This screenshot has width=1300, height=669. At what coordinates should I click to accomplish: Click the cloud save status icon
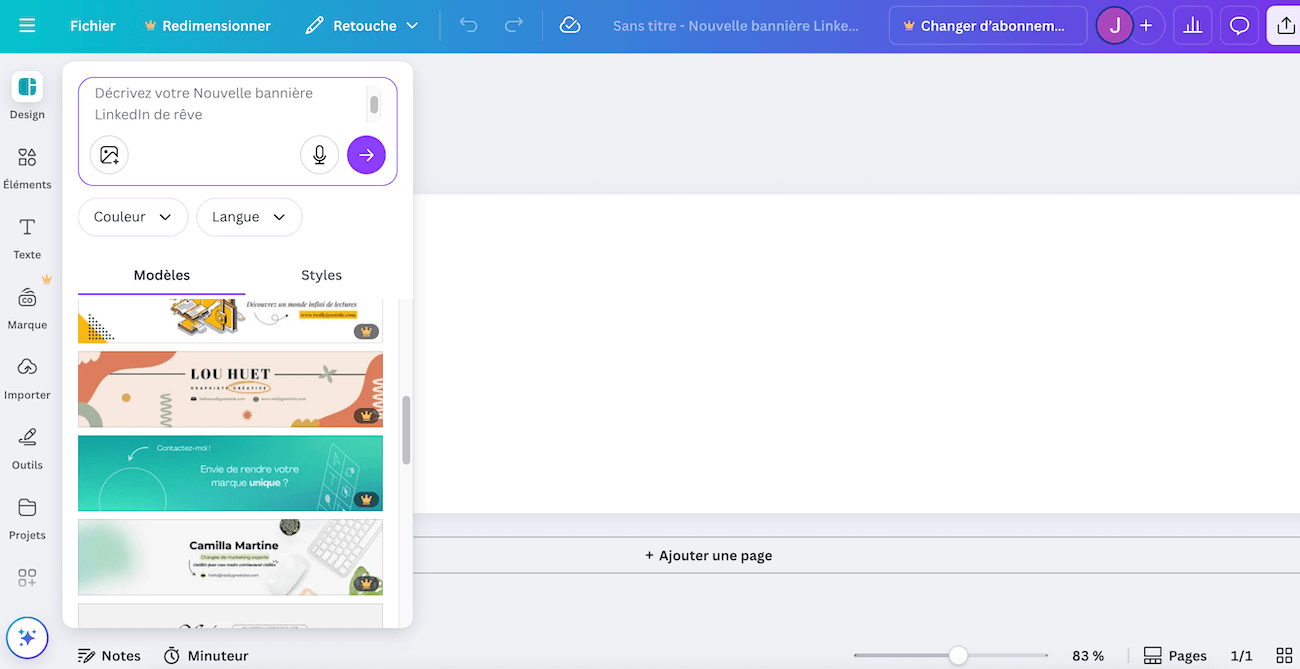[570, 25]
